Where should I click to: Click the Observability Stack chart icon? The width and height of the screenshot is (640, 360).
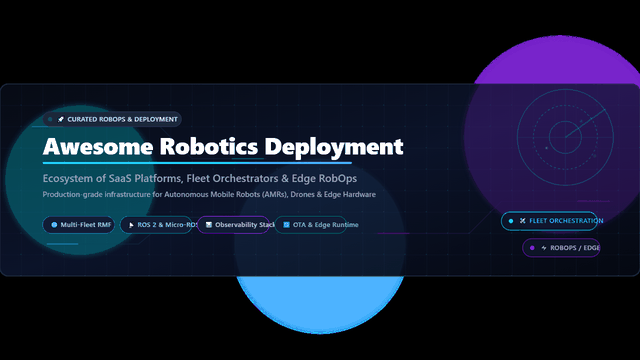coord(209,225)
